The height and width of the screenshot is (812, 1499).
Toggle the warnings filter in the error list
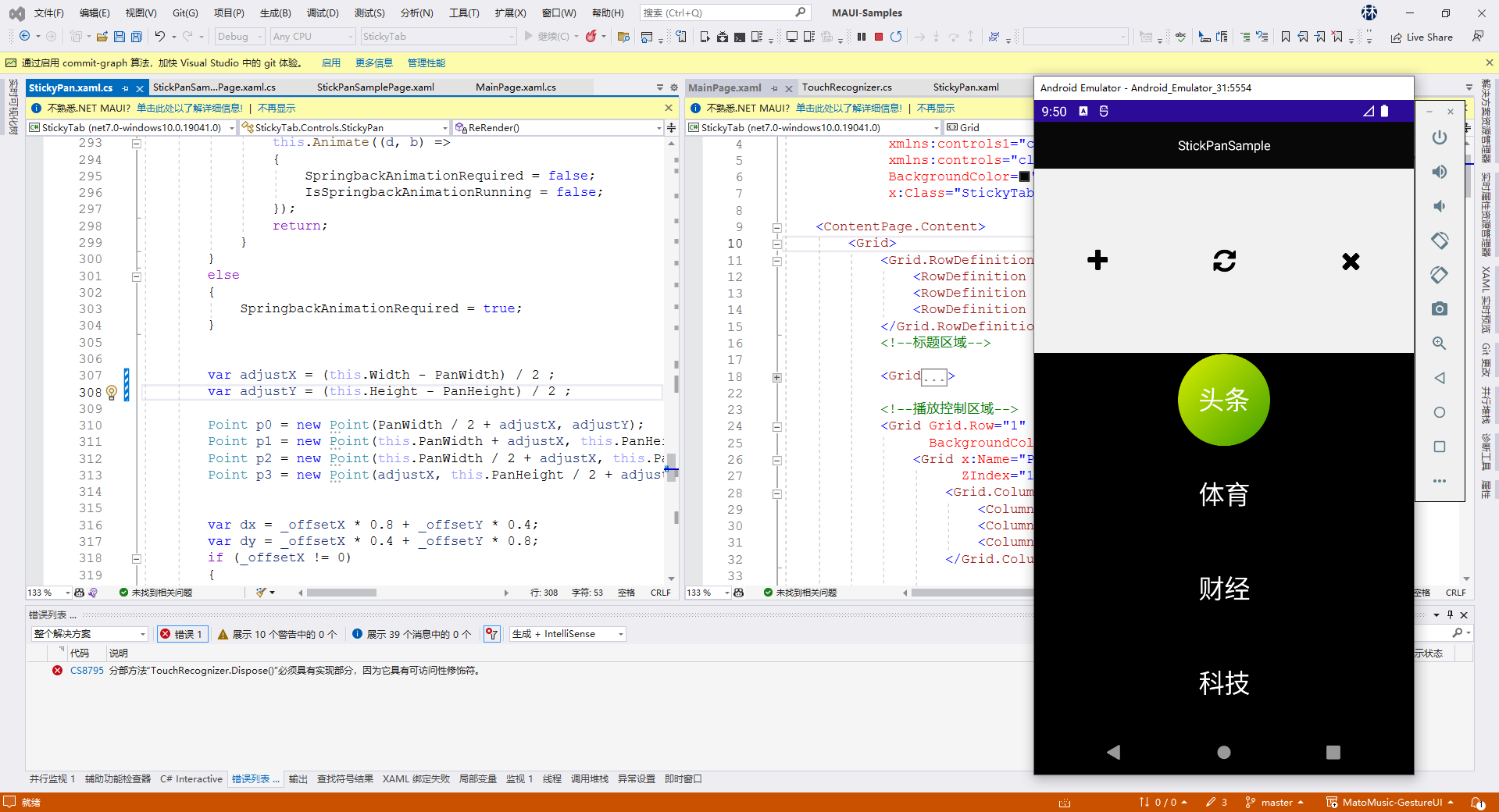(277, 634)
